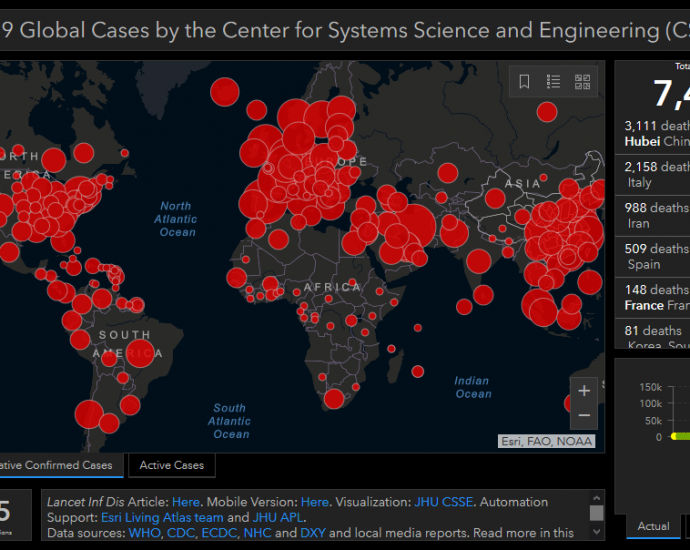
Task: Zoom out with the map minus button
Action: 584,415
